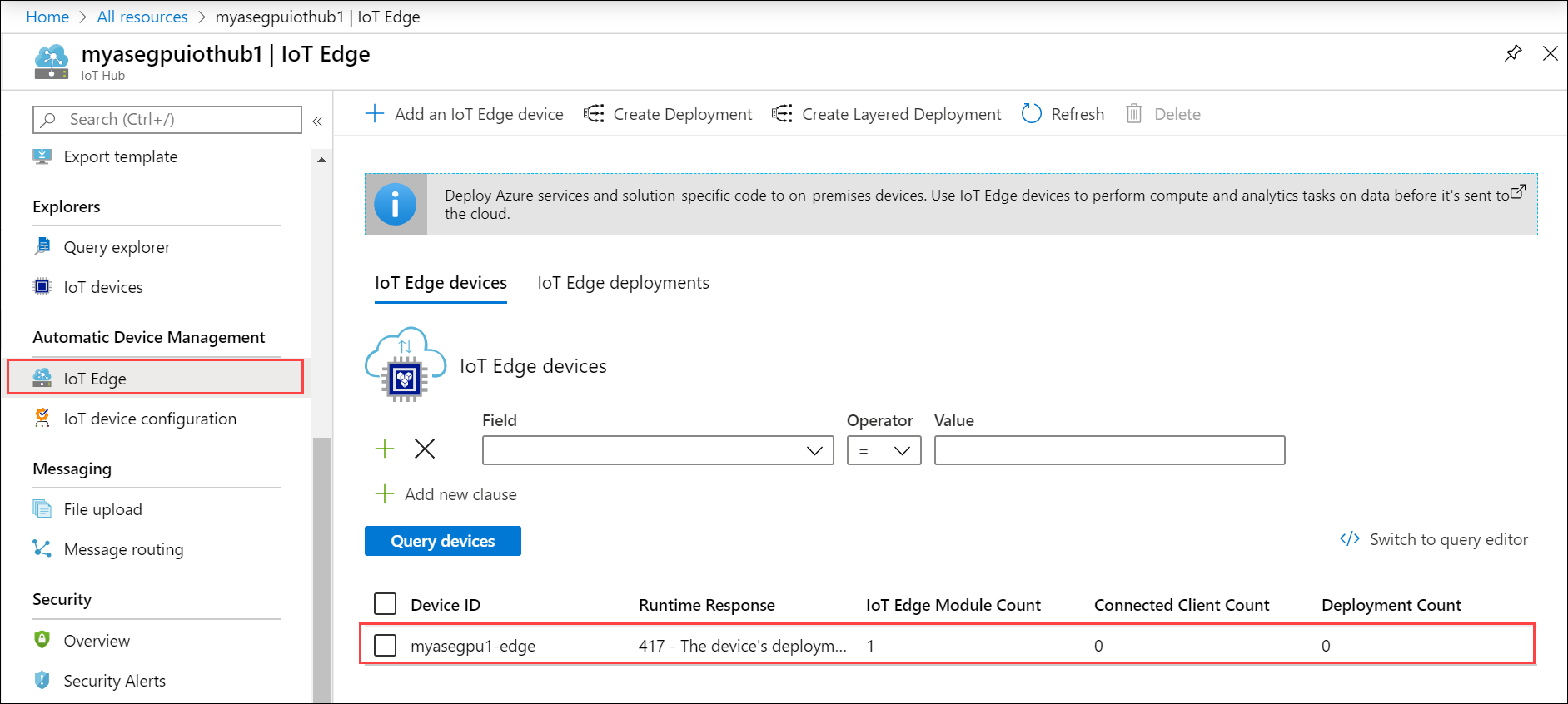The image size is (1568, 704).
Task: Go to All resources in the breadcrumb
Action: click(142, 17)
